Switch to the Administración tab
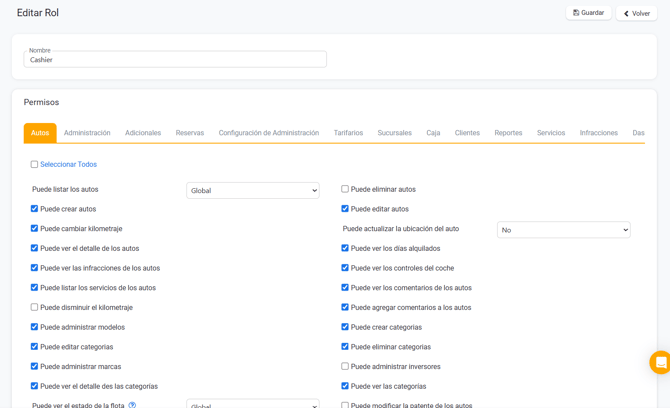The width and height of the screenshot is (670, 408). click(x=87, y=133)
